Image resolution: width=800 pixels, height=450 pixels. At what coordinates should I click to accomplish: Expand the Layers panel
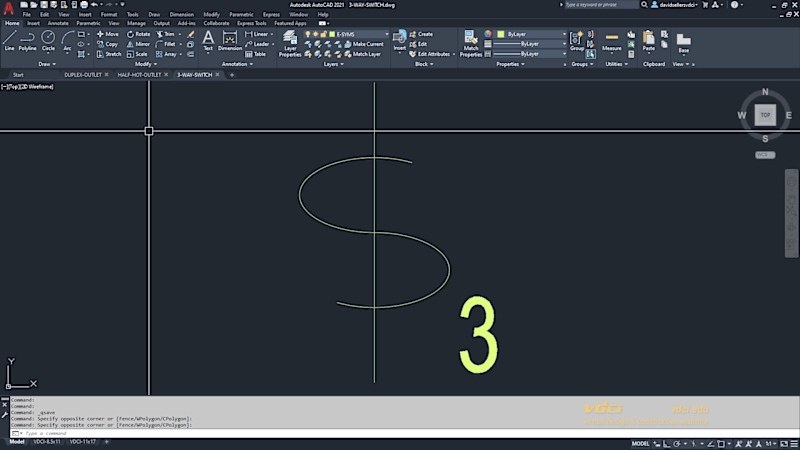334,64
